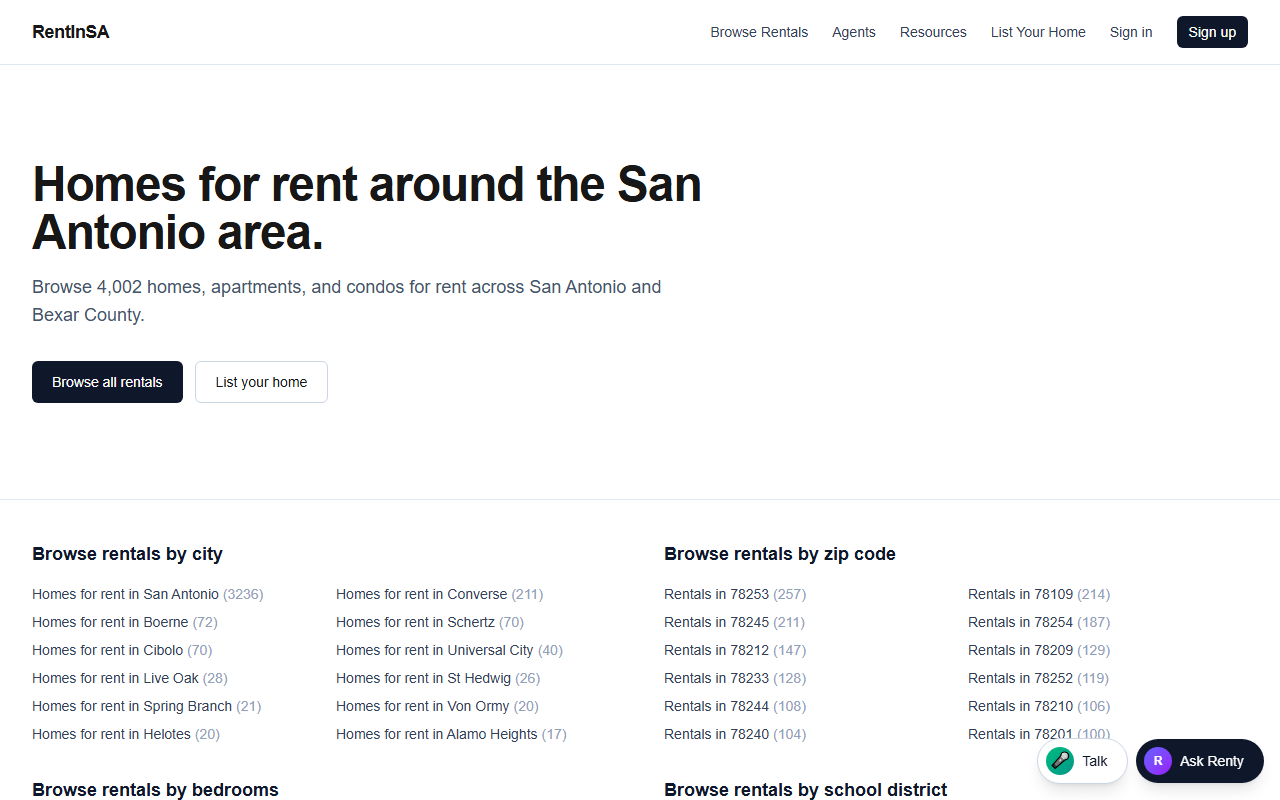Open Homes for rent in Von Ormy

437,706
